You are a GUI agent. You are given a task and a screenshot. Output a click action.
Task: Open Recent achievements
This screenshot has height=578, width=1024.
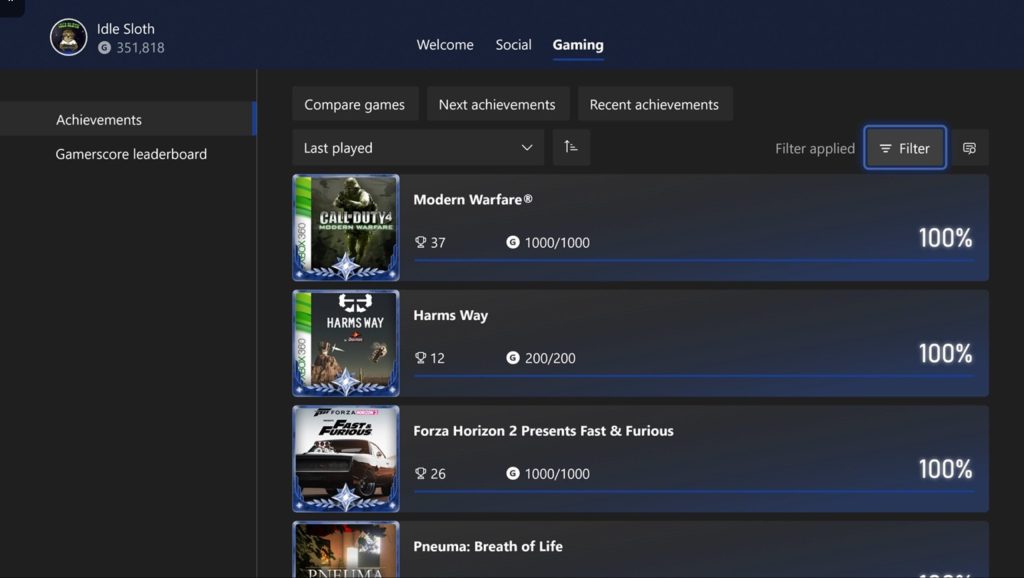654,104
